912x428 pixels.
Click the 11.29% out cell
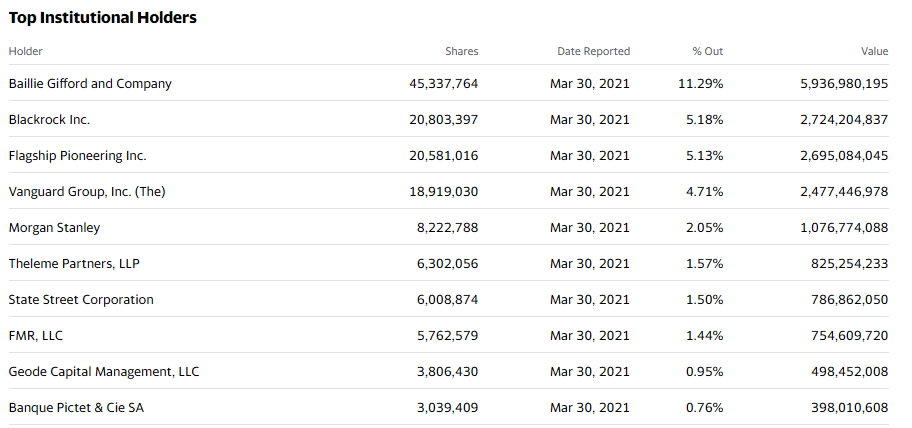700,84
